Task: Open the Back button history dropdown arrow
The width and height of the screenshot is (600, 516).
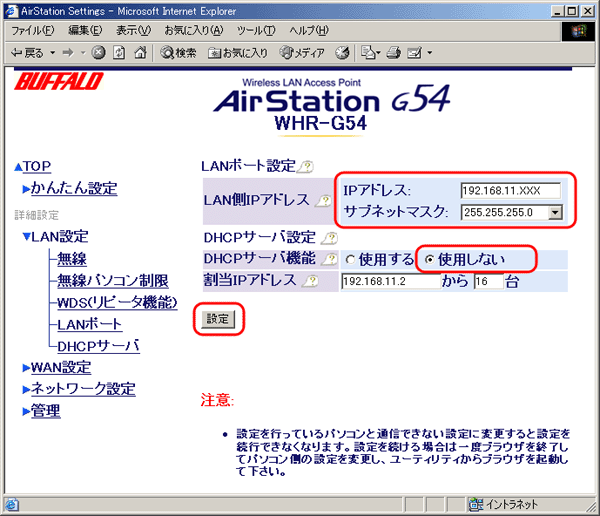Action: point(52,53)
